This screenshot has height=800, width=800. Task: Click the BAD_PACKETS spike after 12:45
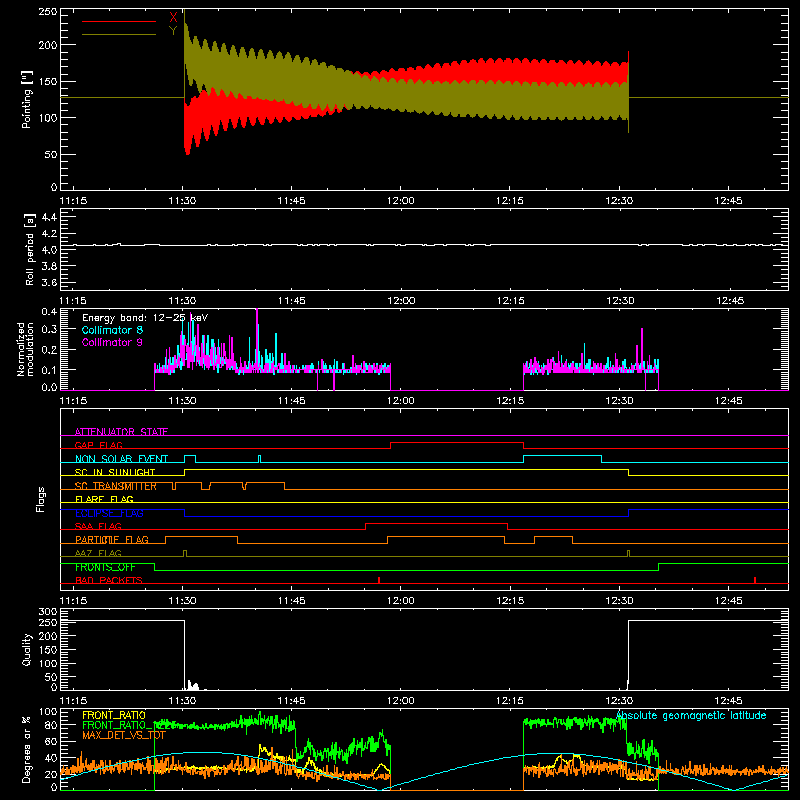[755, 580]
